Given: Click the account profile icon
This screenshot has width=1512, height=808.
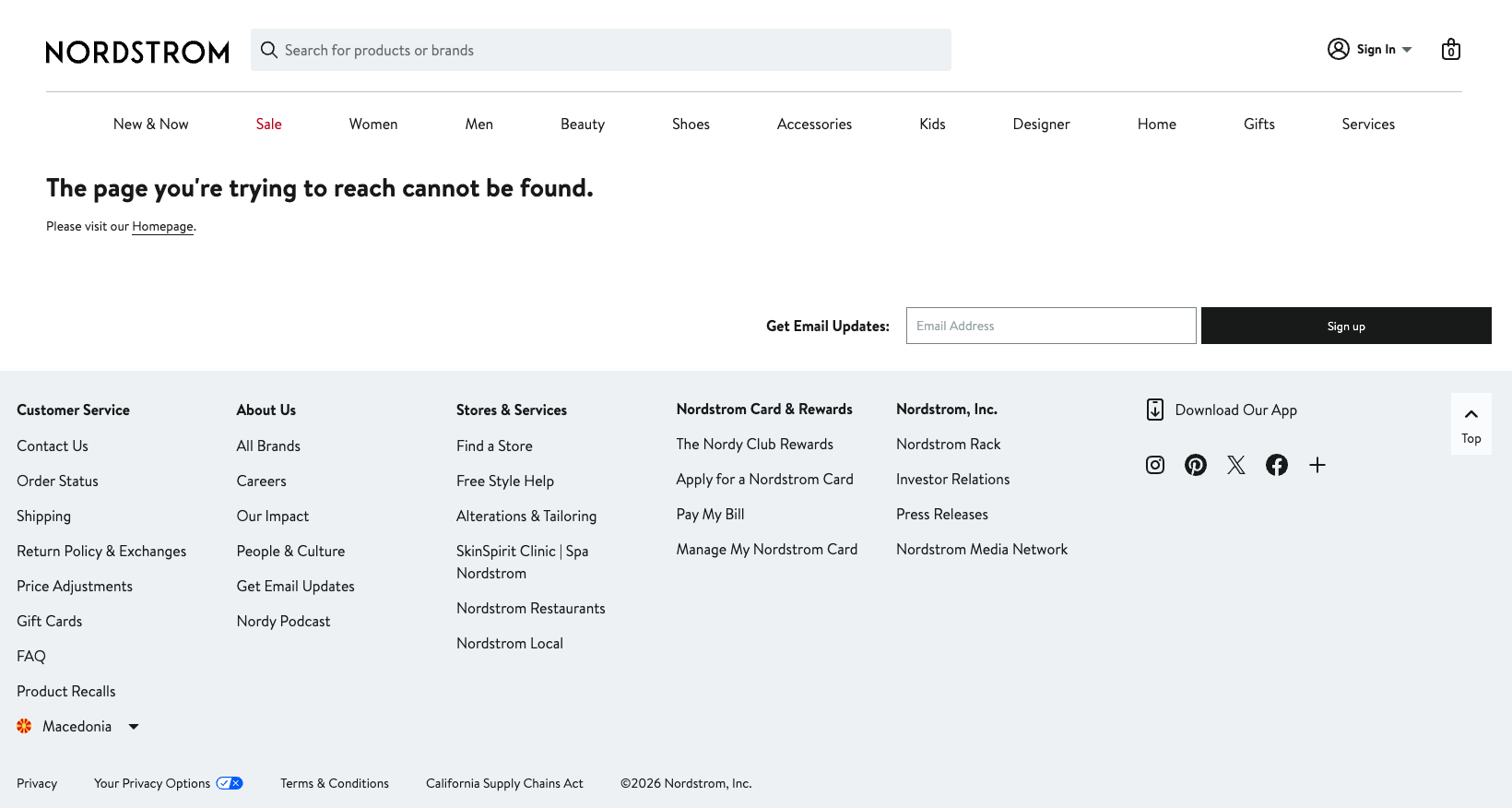Looking at the screenshot, I should [1339, 49].
